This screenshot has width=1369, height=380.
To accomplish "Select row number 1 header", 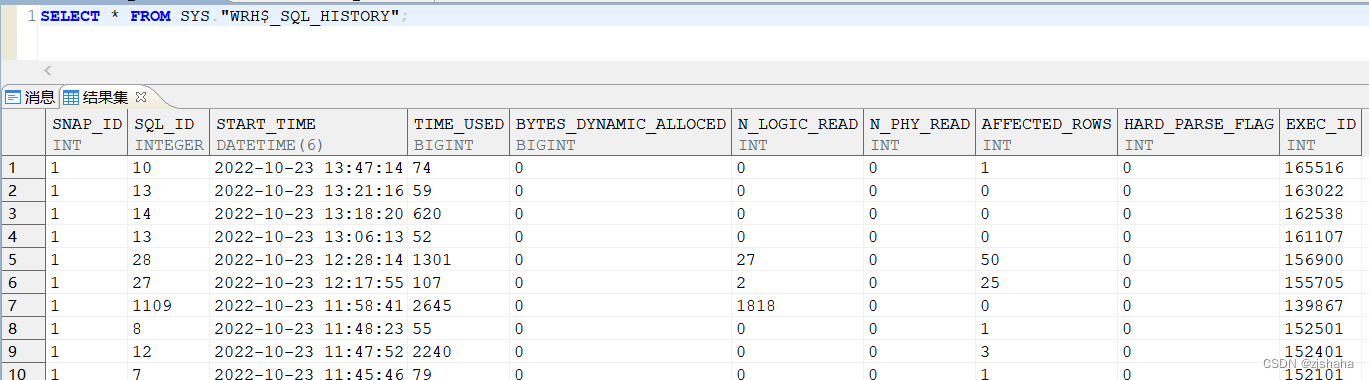I will (23, 168).
